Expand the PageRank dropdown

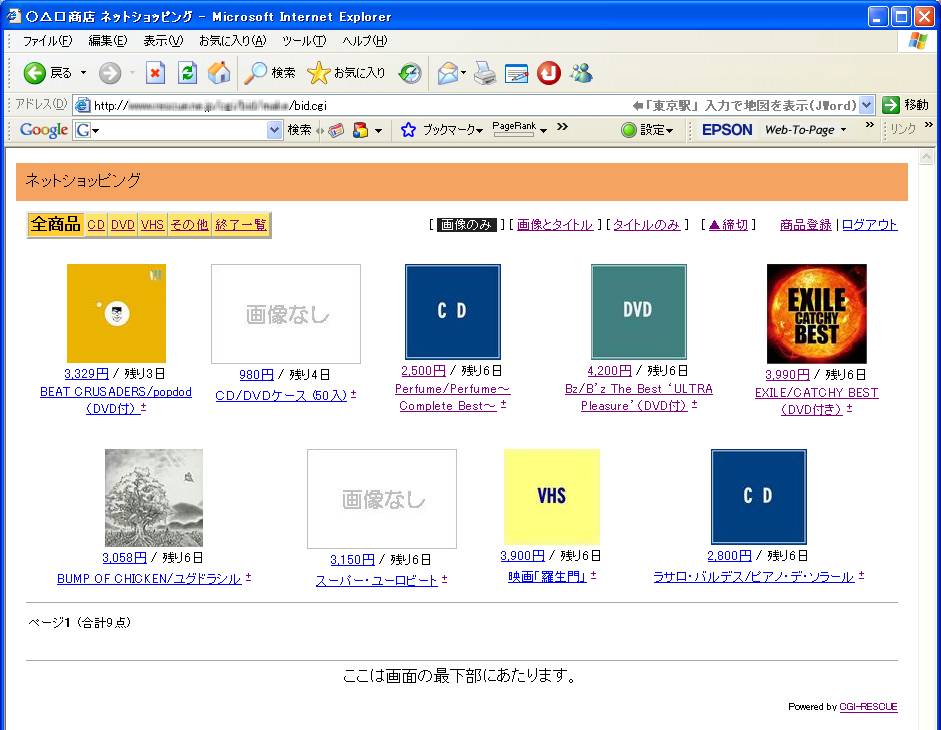tap(543, 130)
